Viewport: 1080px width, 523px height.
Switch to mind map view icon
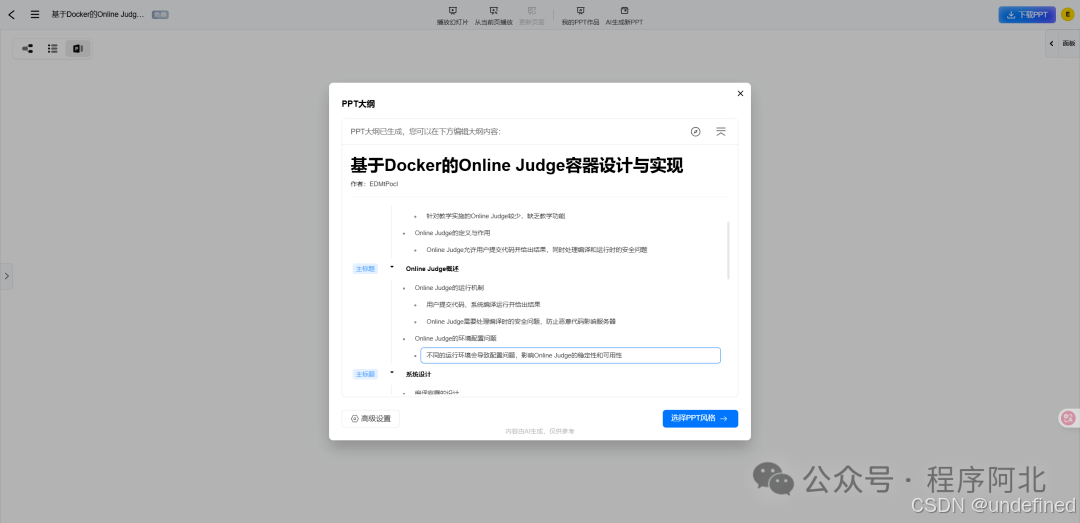point(28,49)
